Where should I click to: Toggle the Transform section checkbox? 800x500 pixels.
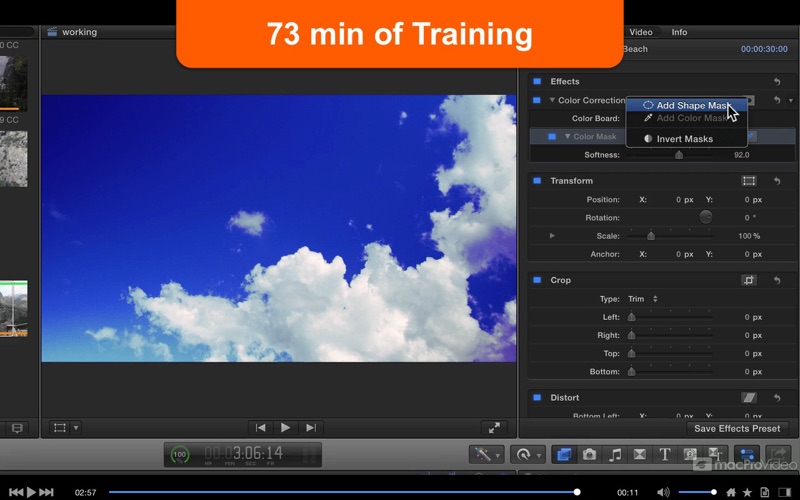[x=537, y=181]
